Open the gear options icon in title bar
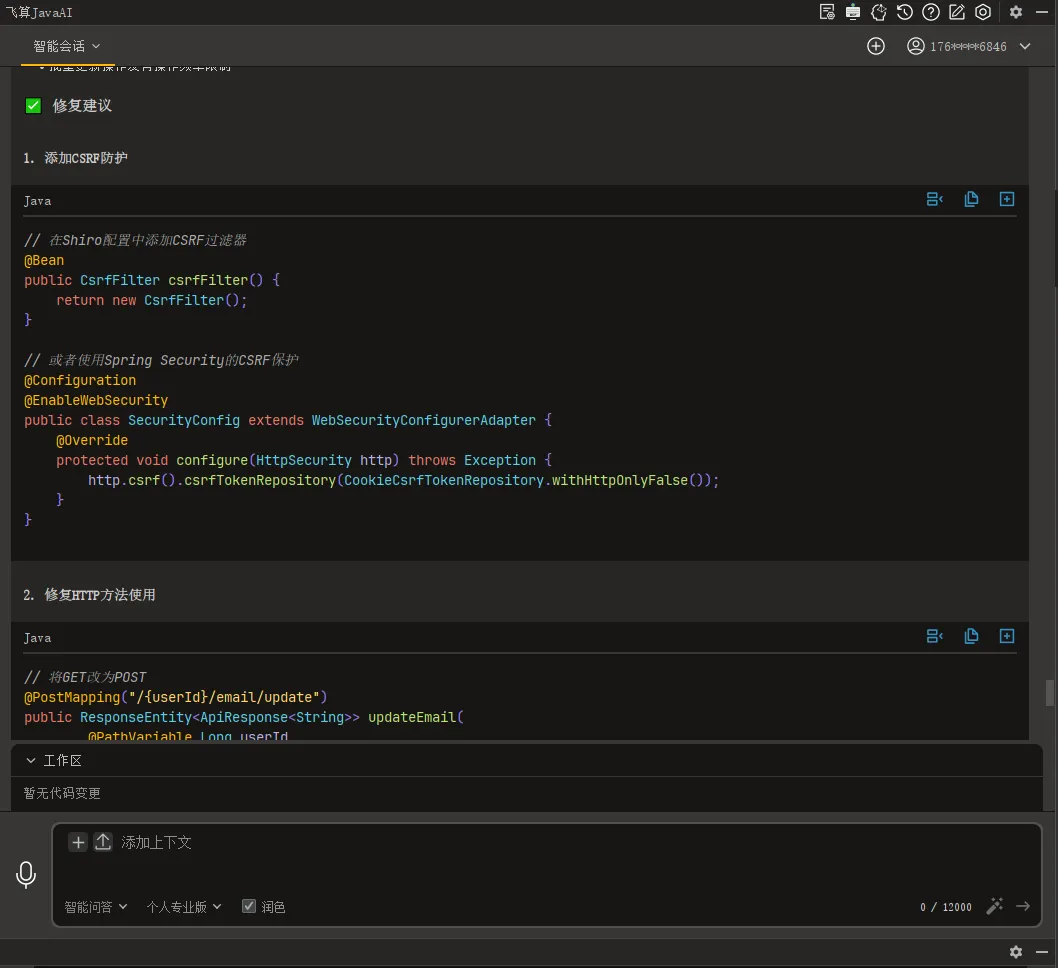 (1015, 12)
